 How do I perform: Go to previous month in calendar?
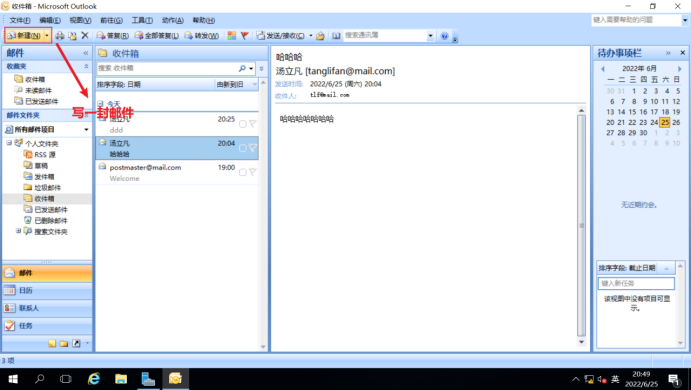[x=602, y=69]
